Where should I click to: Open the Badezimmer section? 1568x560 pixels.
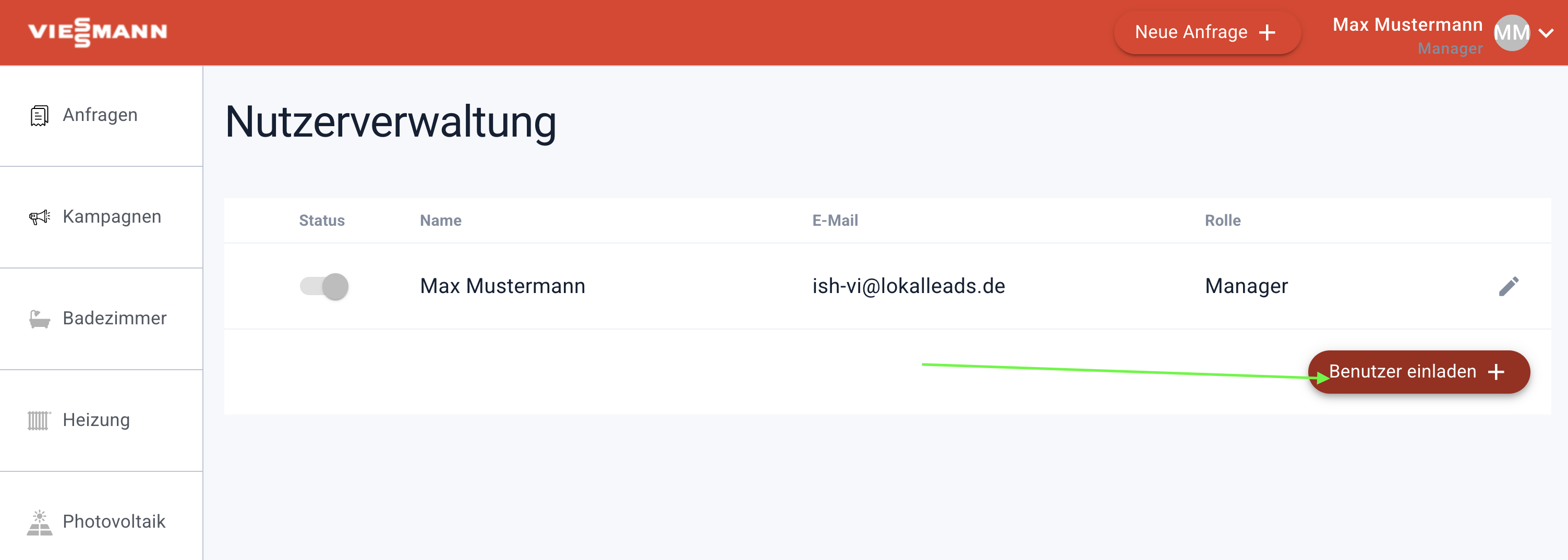pos(114,319)
